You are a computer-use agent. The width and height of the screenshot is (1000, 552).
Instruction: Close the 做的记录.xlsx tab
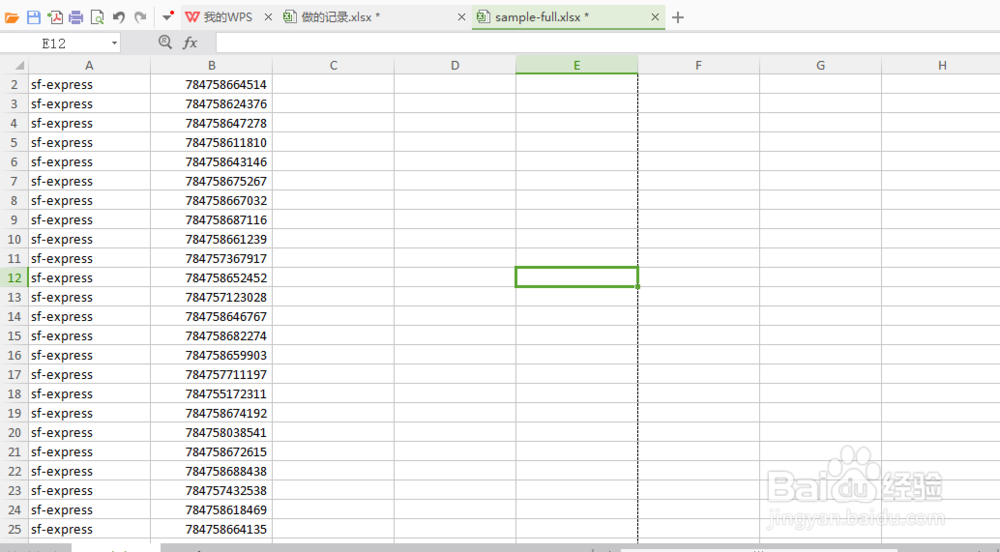(462, 17)
